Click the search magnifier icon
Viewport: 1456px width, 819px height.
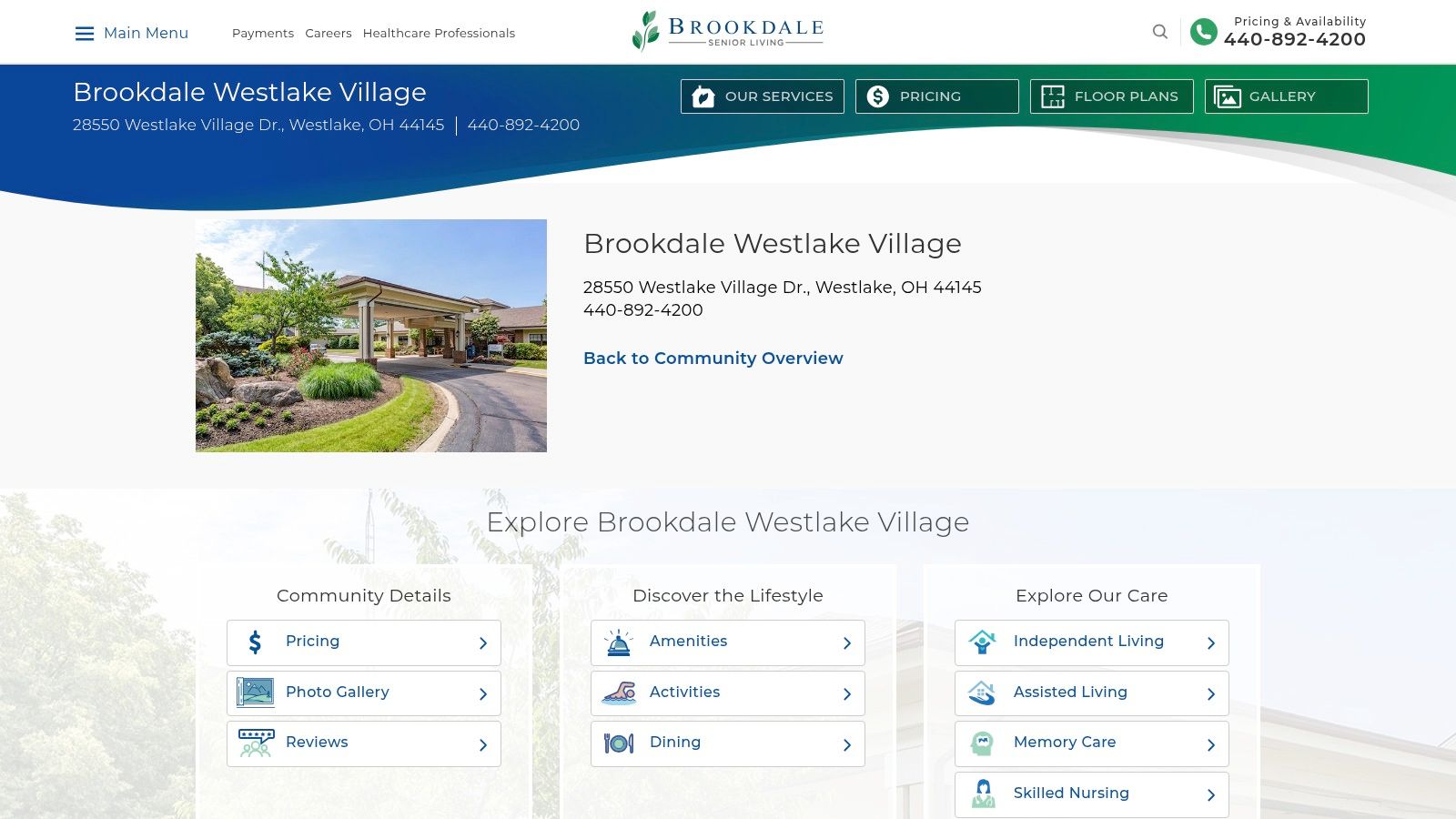coord(1160,32)
